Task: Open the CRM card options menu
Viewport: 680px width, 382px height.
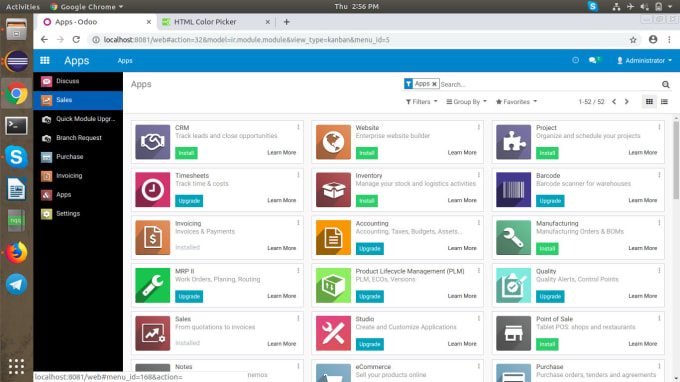Action: tap(298, 127)
